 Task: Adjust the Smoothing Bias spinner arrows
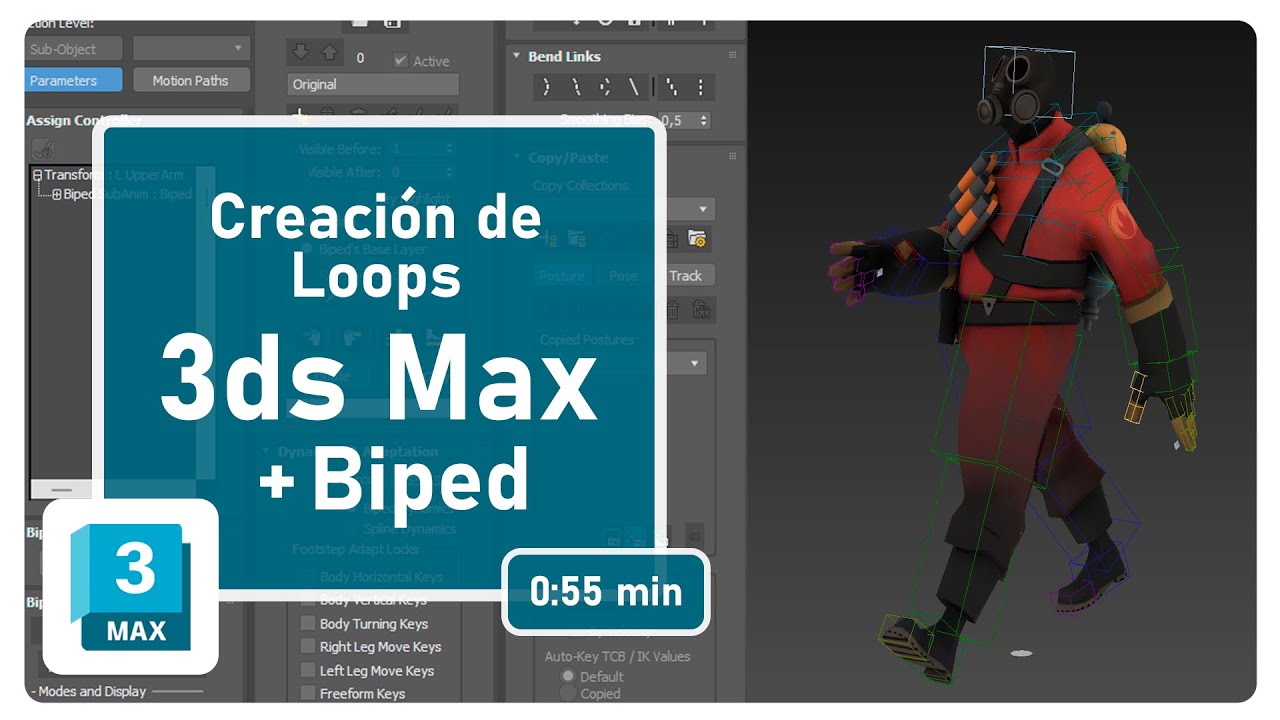[x=704, y=120]
